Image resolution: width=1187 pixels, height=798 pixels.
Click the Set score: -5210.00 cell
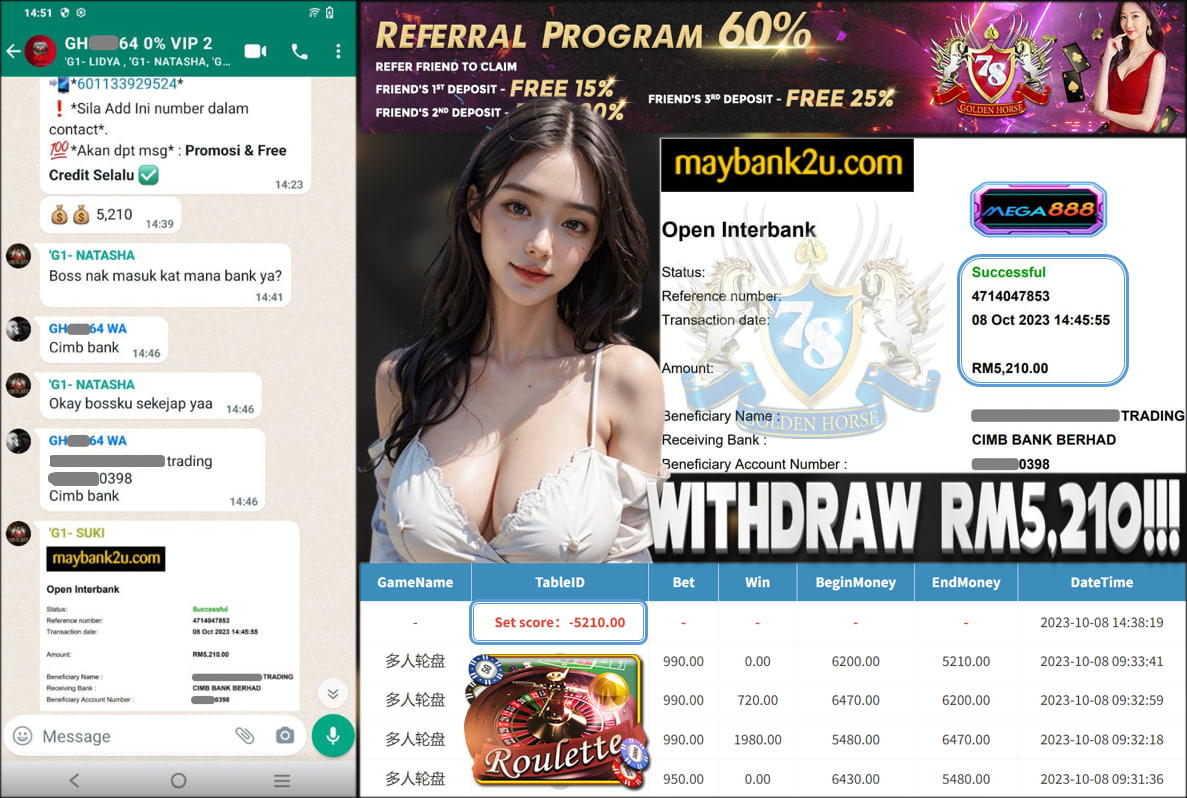(x=559, y=622)
